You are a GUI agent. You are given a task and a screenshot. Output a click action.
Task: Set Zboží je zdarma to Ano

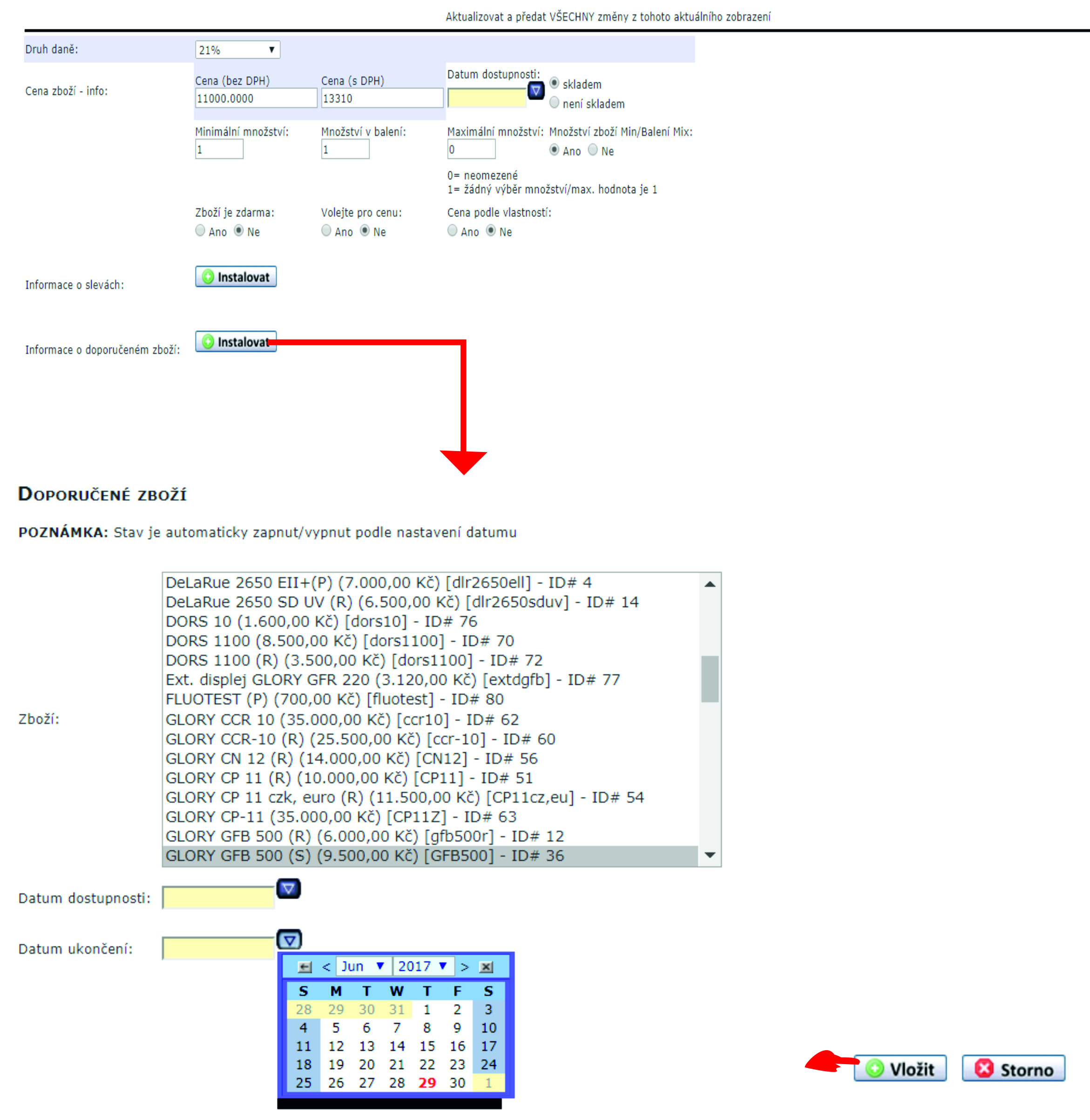pyautogui.click(x=200, y=230)
